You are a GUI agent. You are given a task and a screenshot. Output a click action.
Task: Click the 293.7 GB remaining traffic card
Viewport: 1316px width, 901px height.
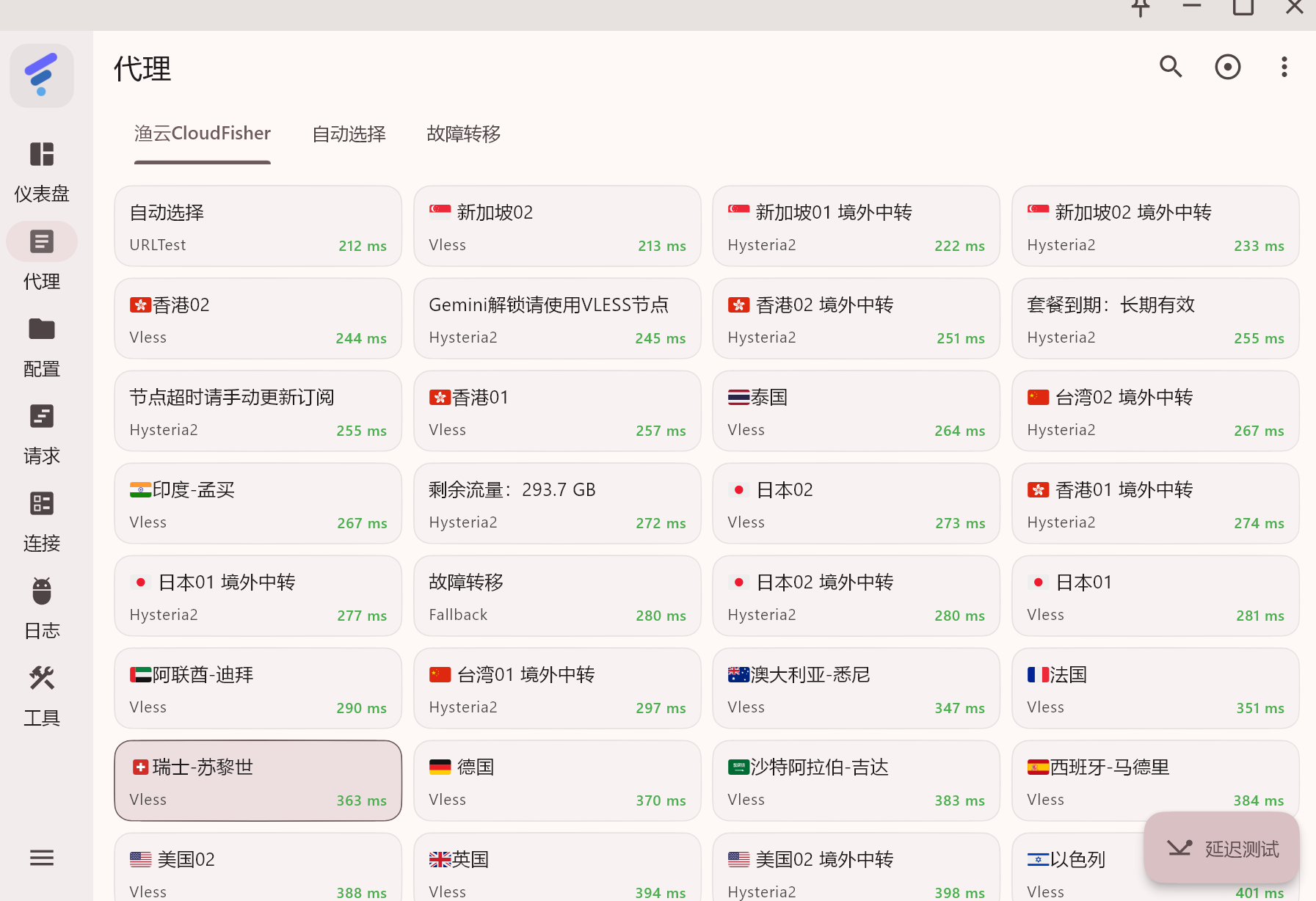[x=557, y=503]
